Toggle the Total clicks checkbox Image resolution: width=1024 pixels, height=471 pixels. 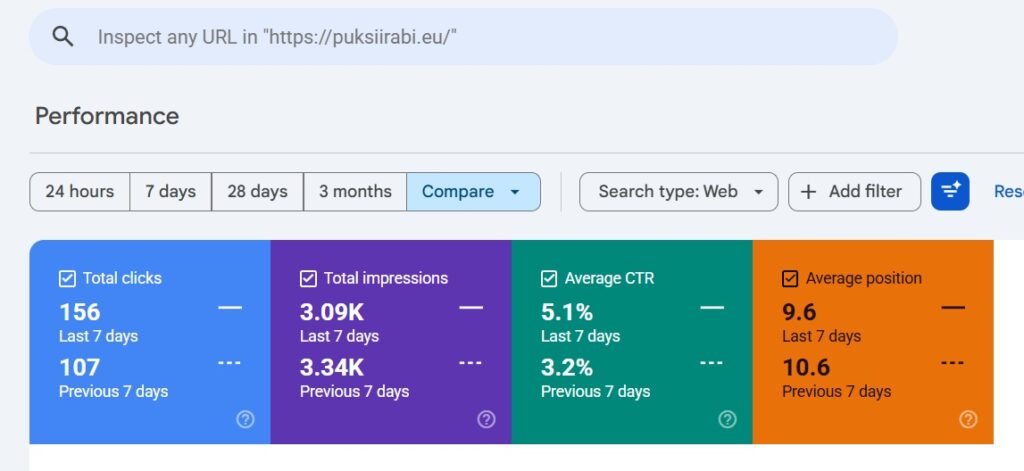coord(67,279)
